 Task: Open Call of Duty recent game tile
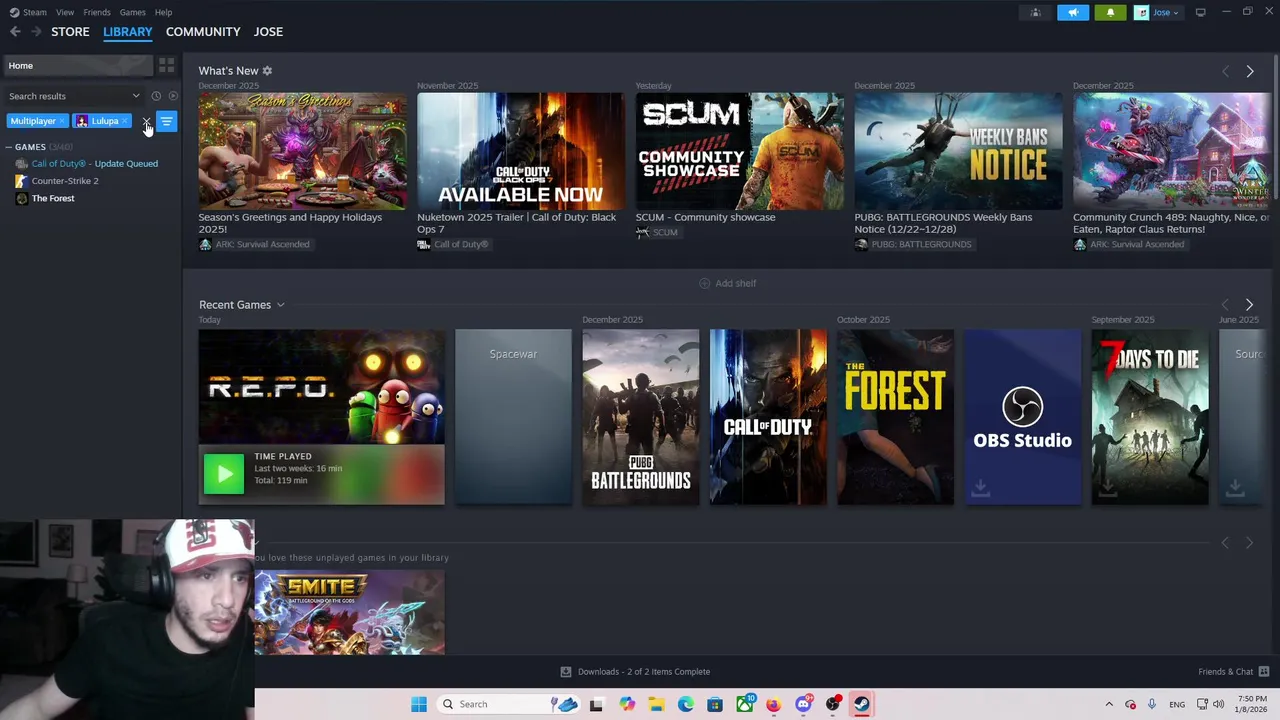tap(768, 417)
